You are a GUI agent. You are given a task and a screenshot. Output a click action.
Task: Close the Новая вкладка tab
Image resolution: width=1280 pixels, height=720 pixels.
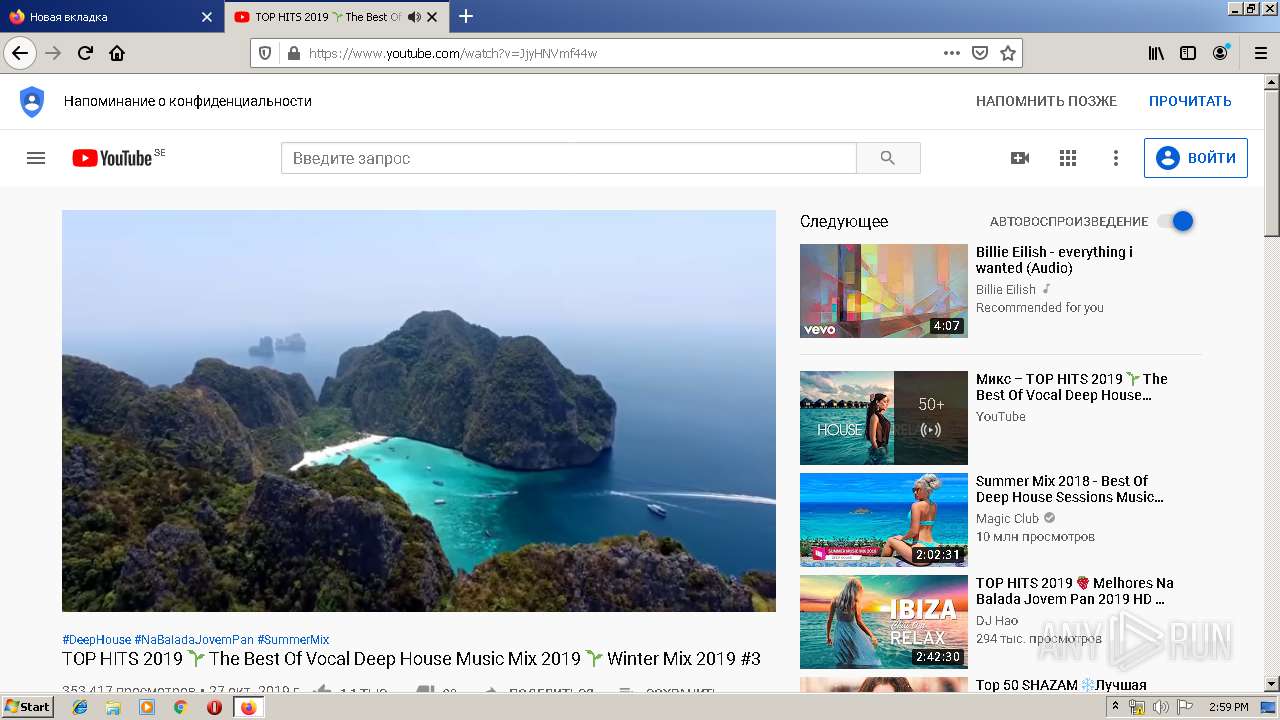(207, 17)
